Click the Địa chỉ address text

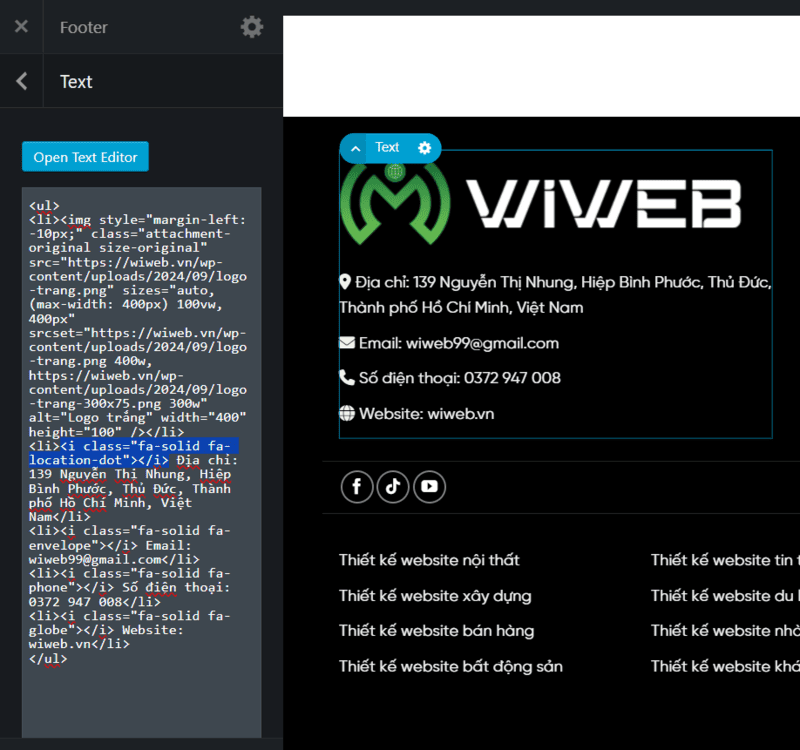click(556, 294)
